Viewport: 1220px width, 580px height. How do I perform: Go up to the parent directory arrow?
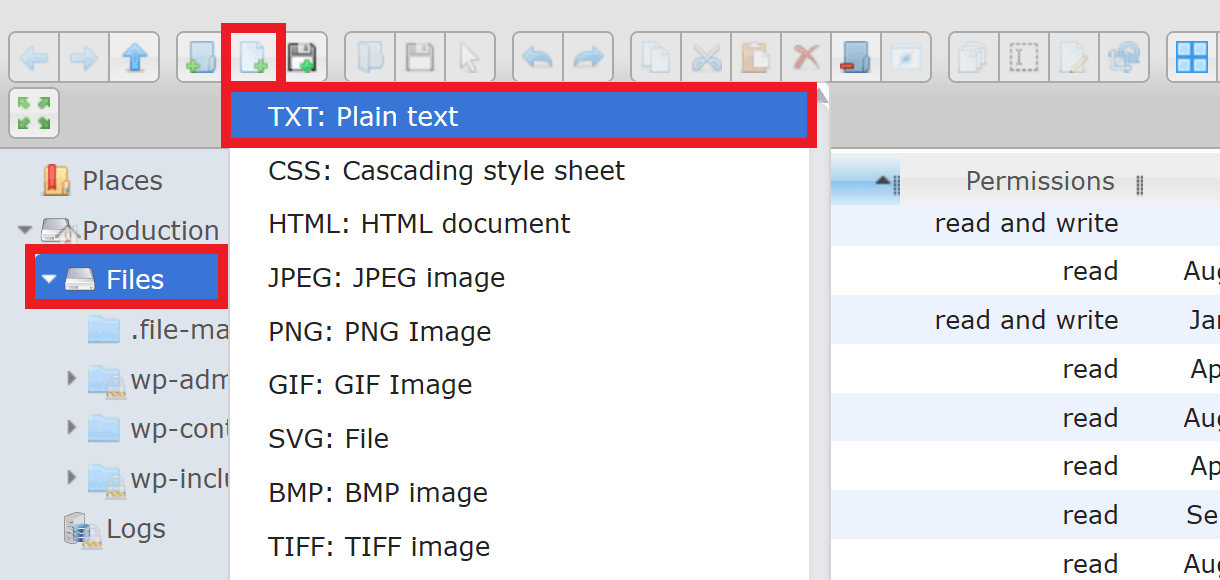pos(134,57)
